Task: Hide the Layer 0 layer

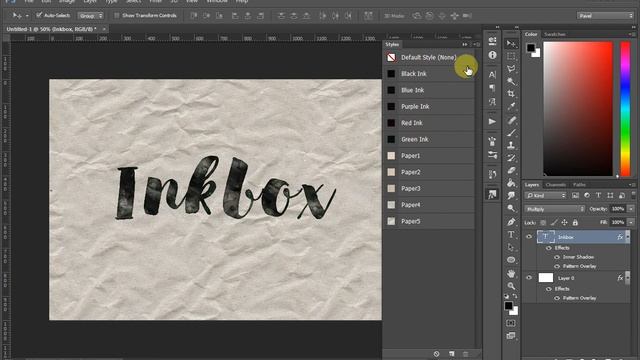Action: [x=529, y=278]
